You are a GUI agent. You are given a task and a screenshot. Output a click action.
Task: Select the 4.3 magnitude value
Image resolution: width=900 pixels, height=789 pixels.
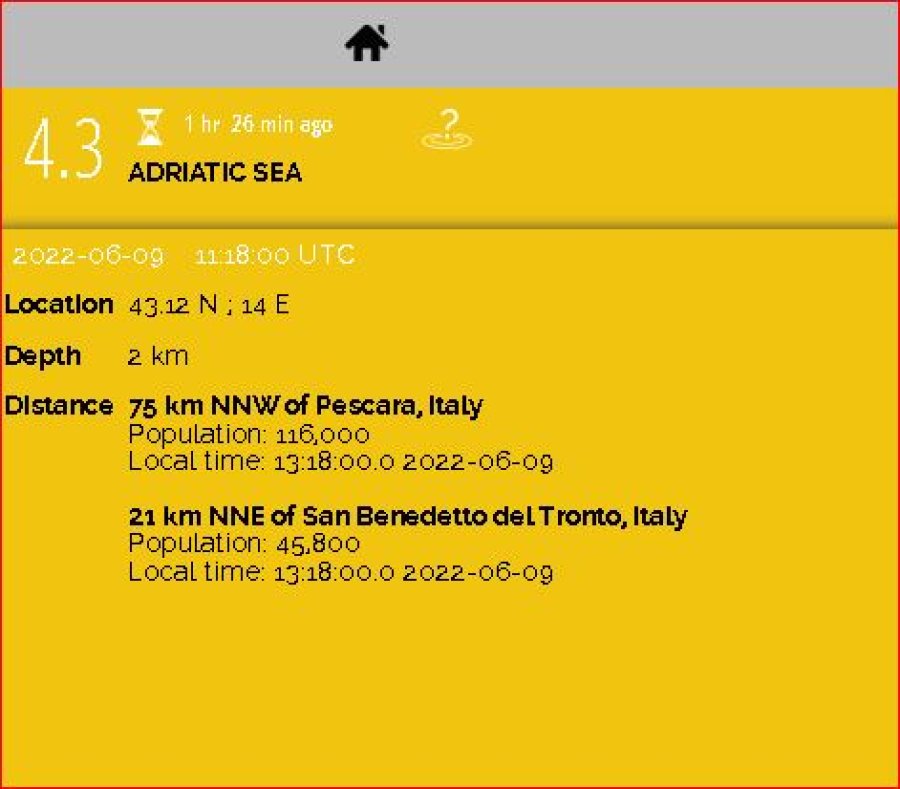(64, 148)
